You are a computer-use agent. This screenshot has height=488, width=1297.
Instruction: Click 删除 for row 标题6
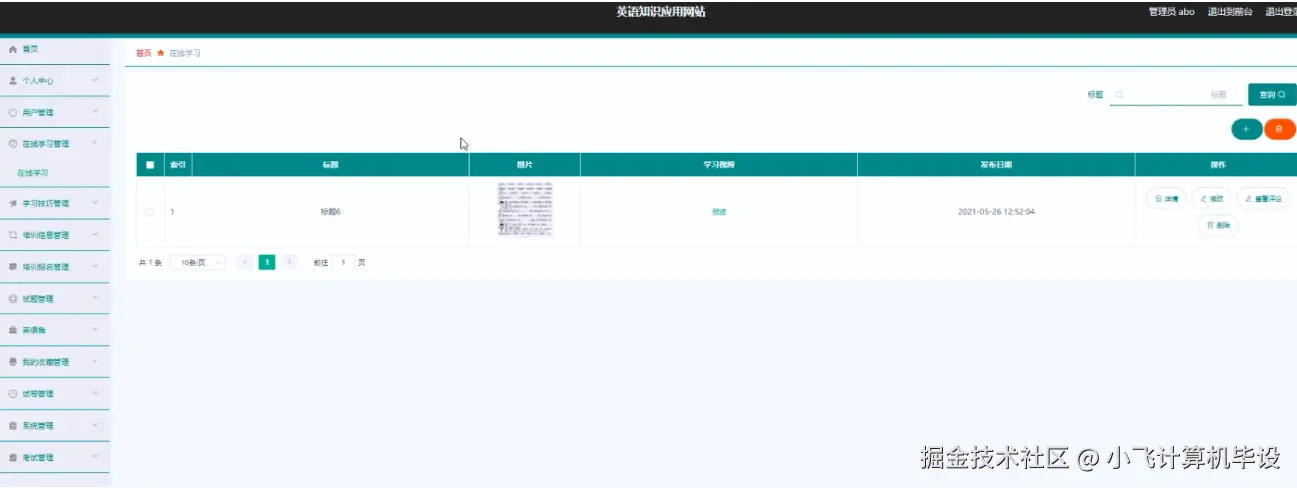click(x=1218, y=226)
